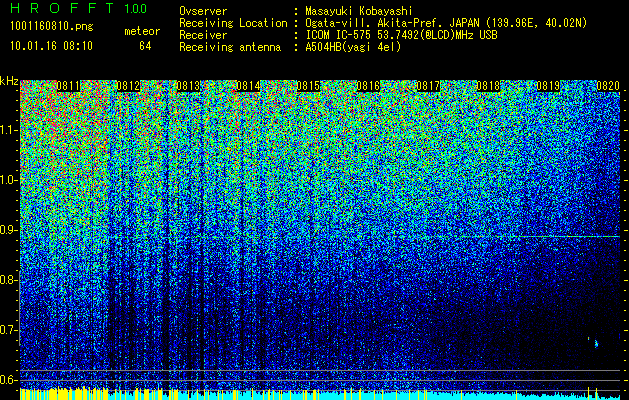629x400 pixels.
Task: Click the 0820 time marker
Action: click(x=608, y=86)
